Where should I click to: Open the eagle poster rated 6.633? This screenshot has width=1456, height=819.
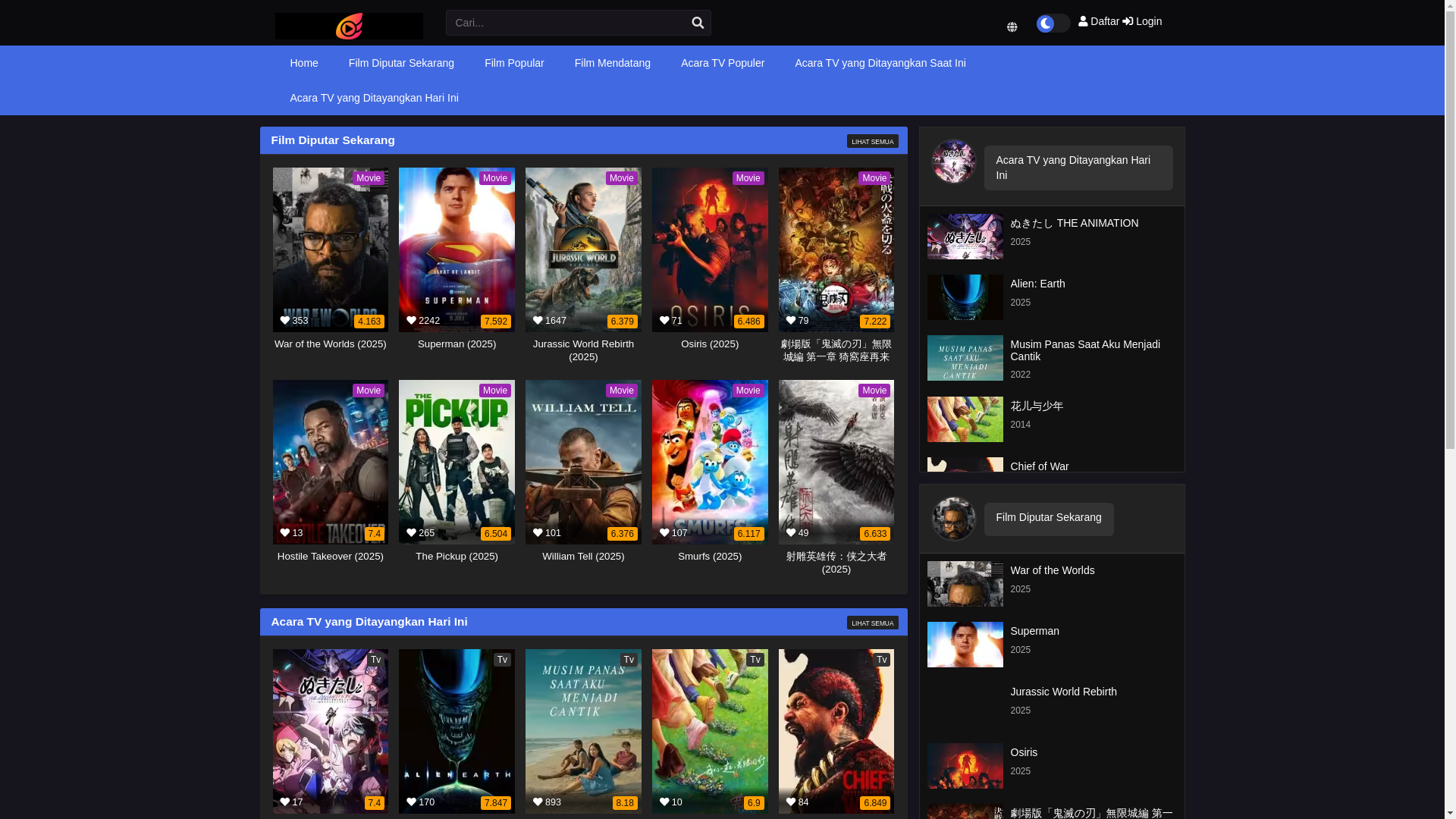[836, 462]
